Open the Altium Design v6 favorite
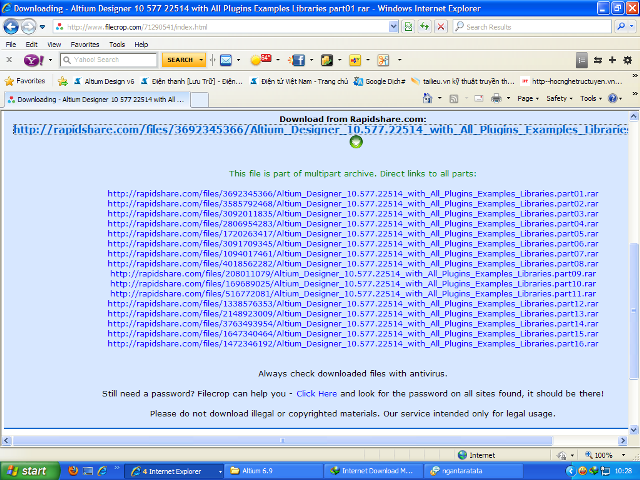 tap(104, 81)
